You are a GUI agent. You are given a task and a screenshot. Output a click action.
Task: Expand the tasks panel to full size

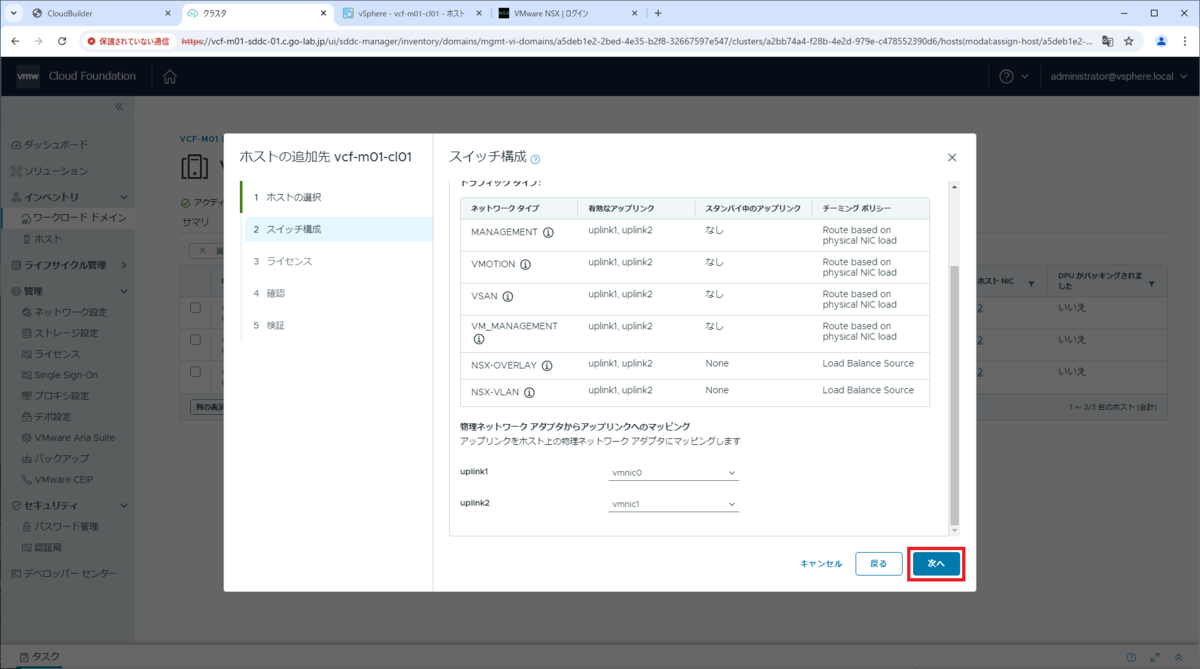(1154, 657)
